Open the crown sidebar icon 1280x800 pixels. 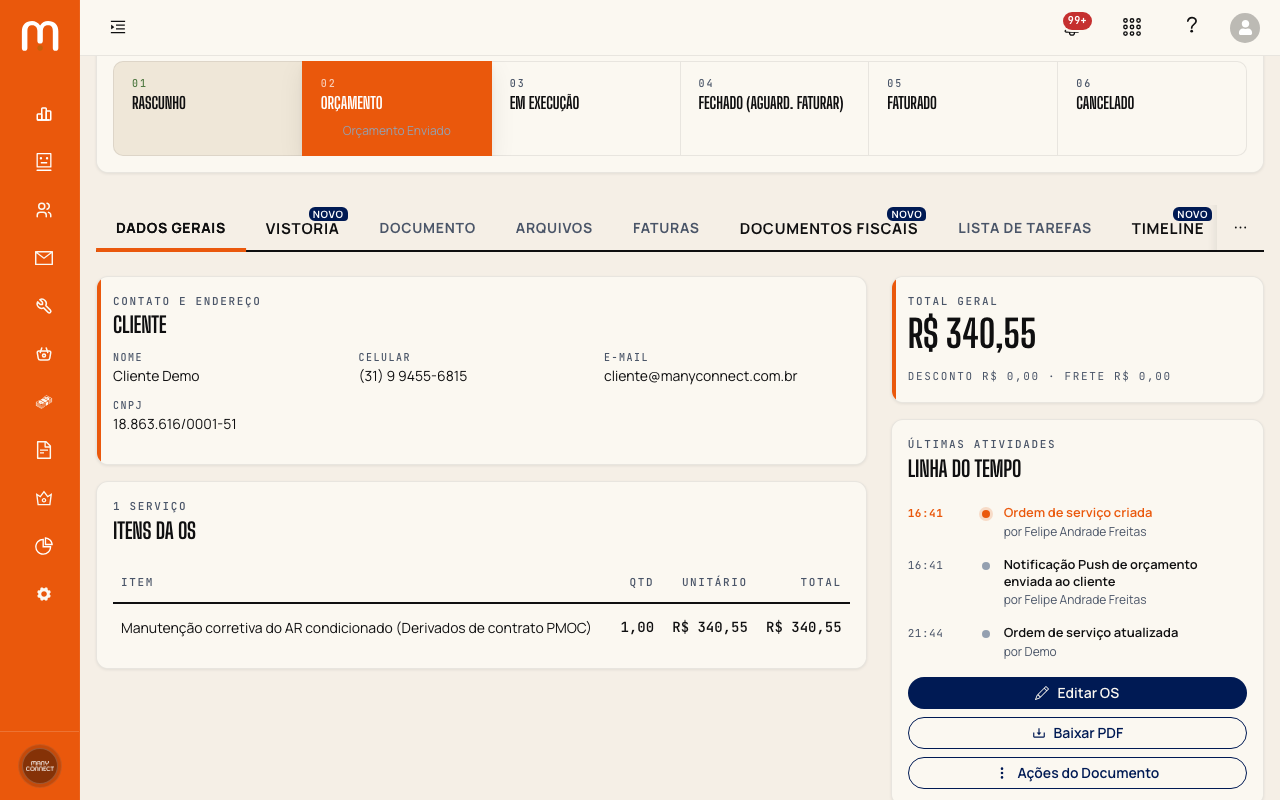point(44,498)
